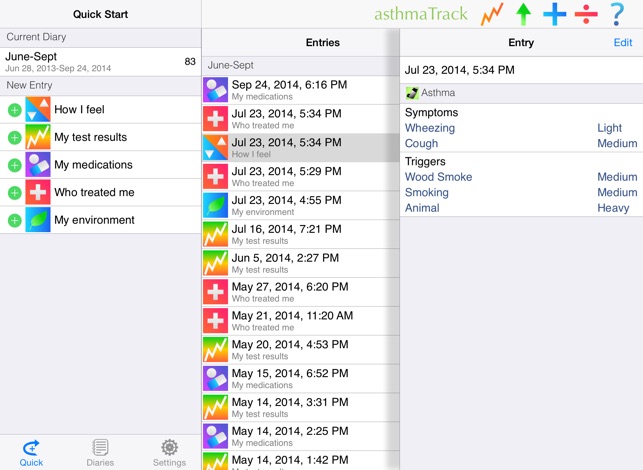Viewport: 643px width, 470px height.
Task: Add a new Who treated me entry
Action: (x=14, y=192)
